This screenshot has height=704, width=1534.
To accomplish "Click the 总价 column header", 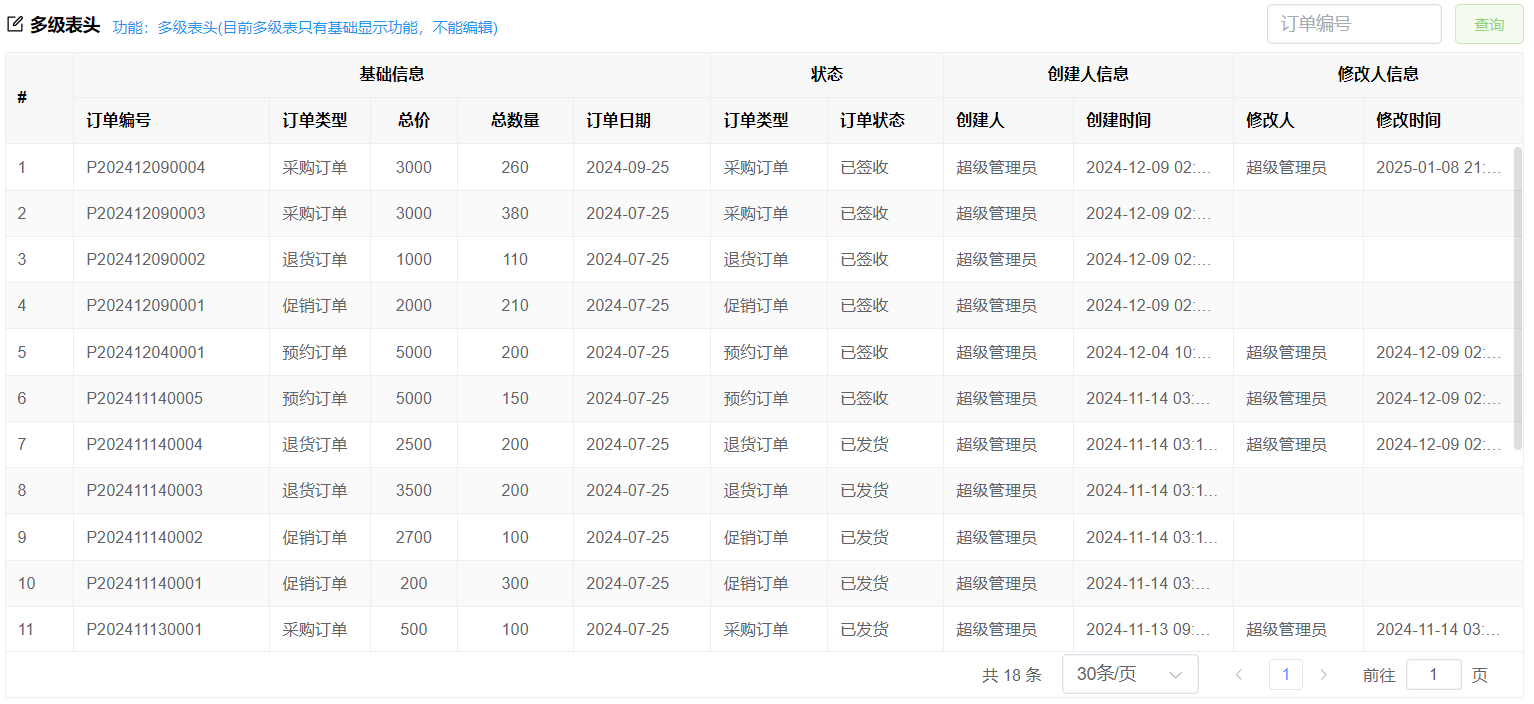I will click(x=413, y=121).
